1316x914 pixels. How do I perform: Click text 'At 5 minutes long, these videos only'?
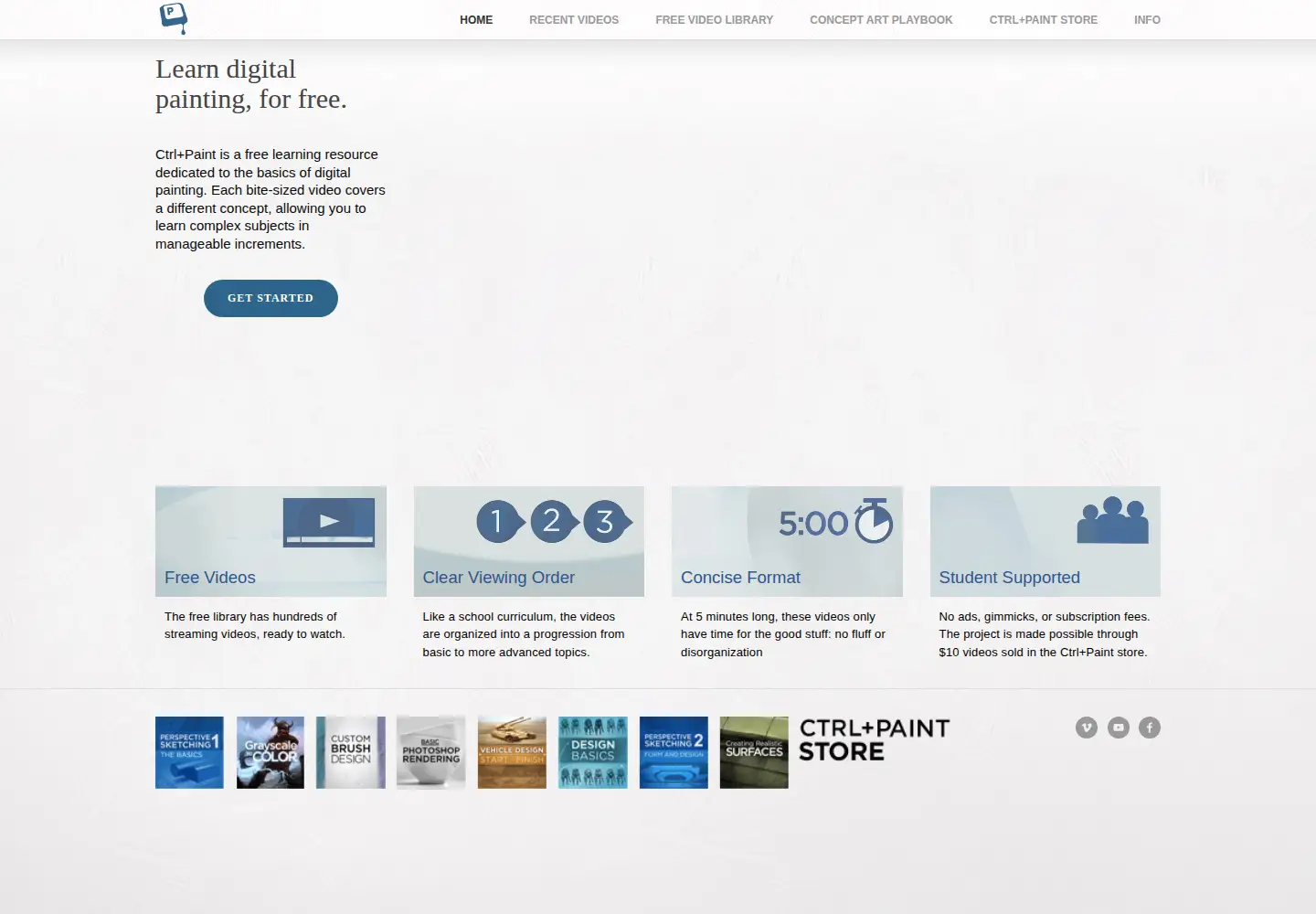[x=778, y=617]
